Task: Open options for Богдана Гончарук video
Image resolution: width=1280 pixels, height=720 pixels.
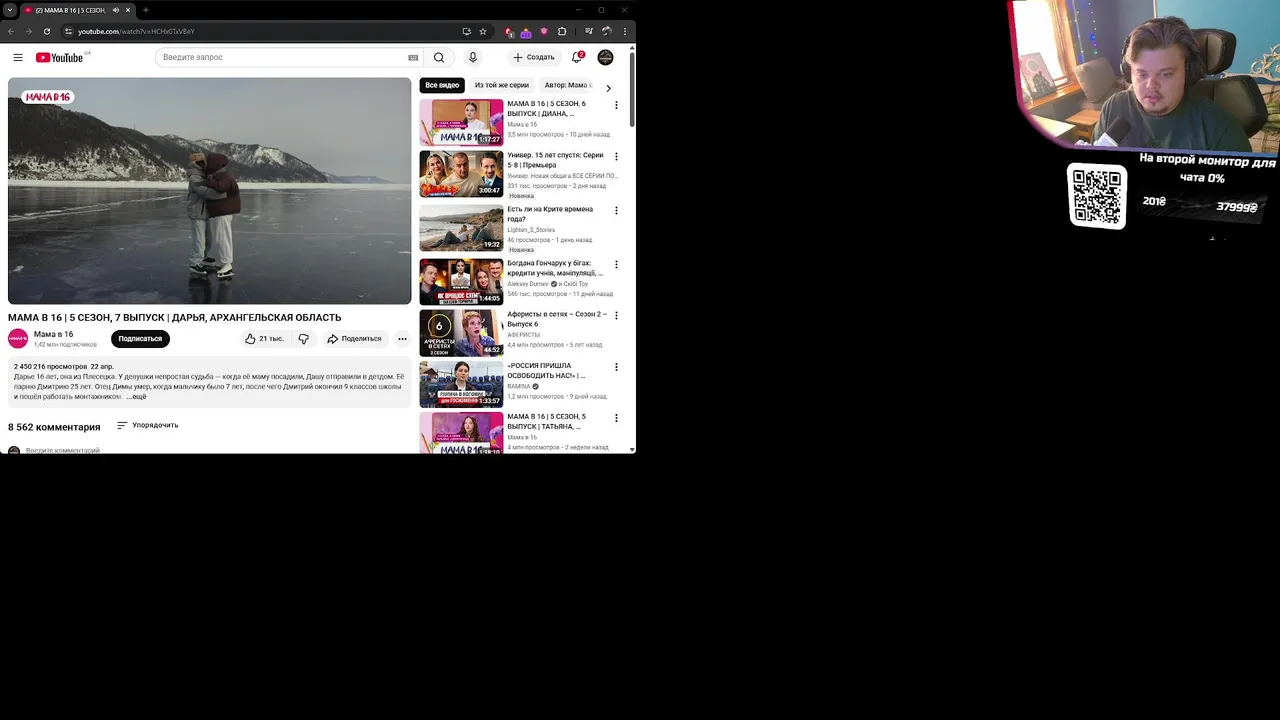Action: pos(616,265)
